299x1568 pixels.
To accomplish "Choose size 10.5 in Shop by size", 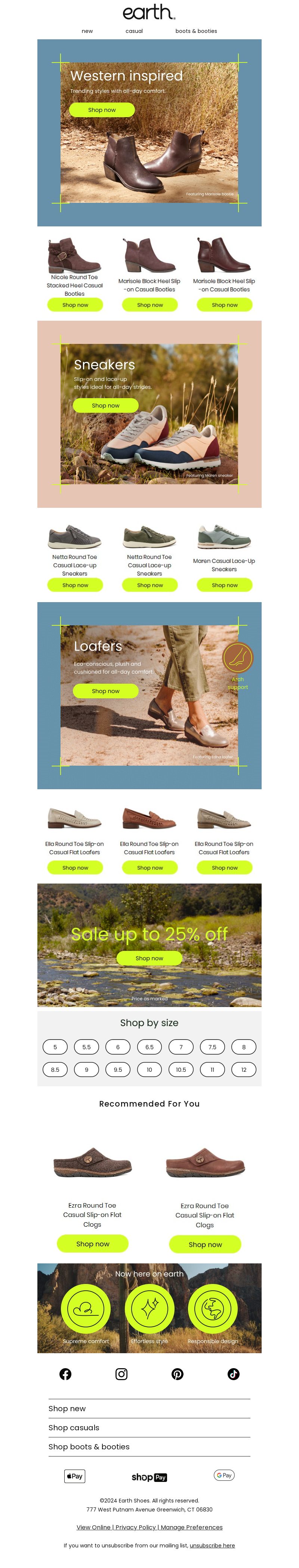I will (181, 1070).
